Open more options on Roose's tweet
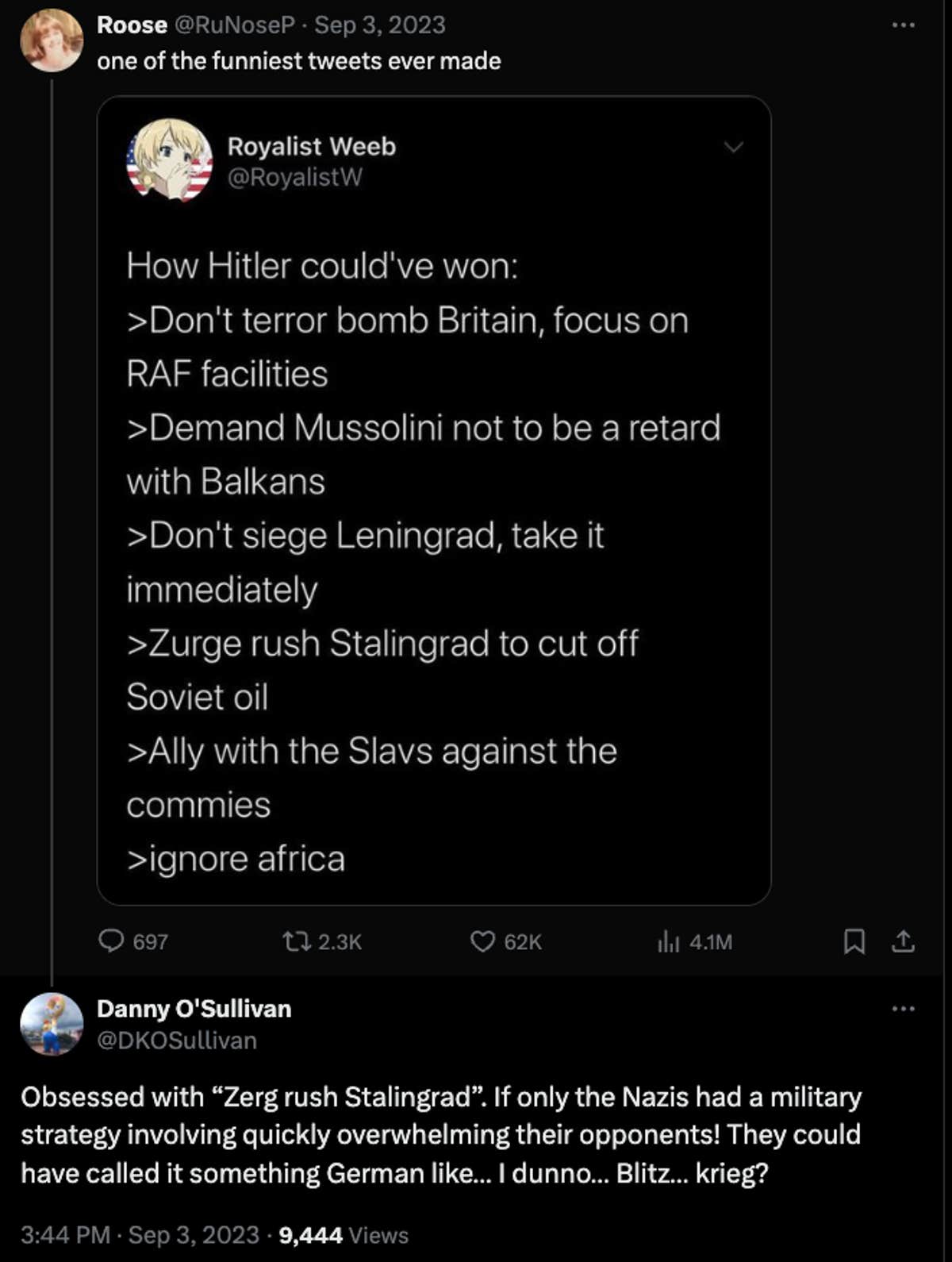The width and height of the screenshot is (952, 1262). (x=903, y=25)
